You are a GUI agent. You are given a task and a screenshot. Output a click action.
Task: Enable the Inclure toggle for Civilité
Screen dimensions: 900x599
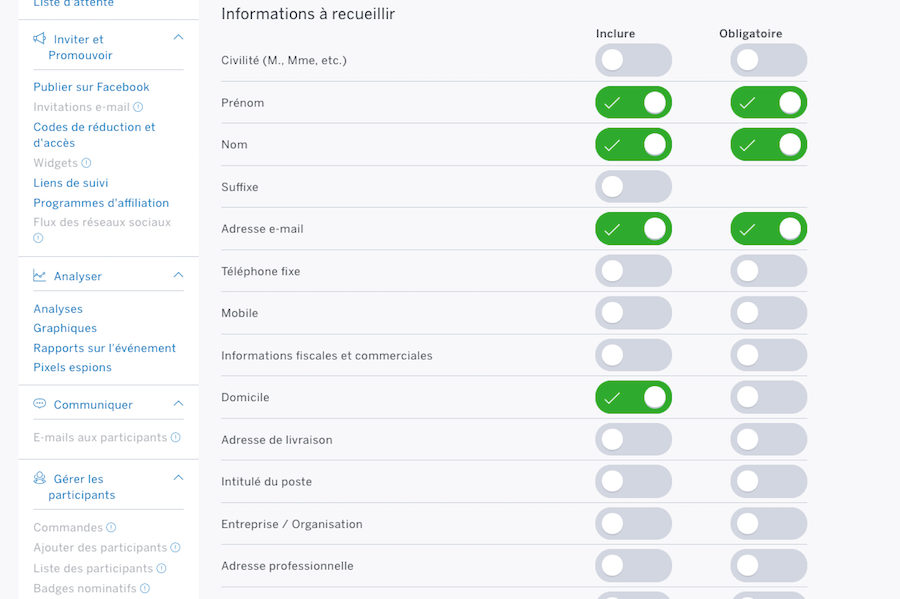(x=633, y=60)
